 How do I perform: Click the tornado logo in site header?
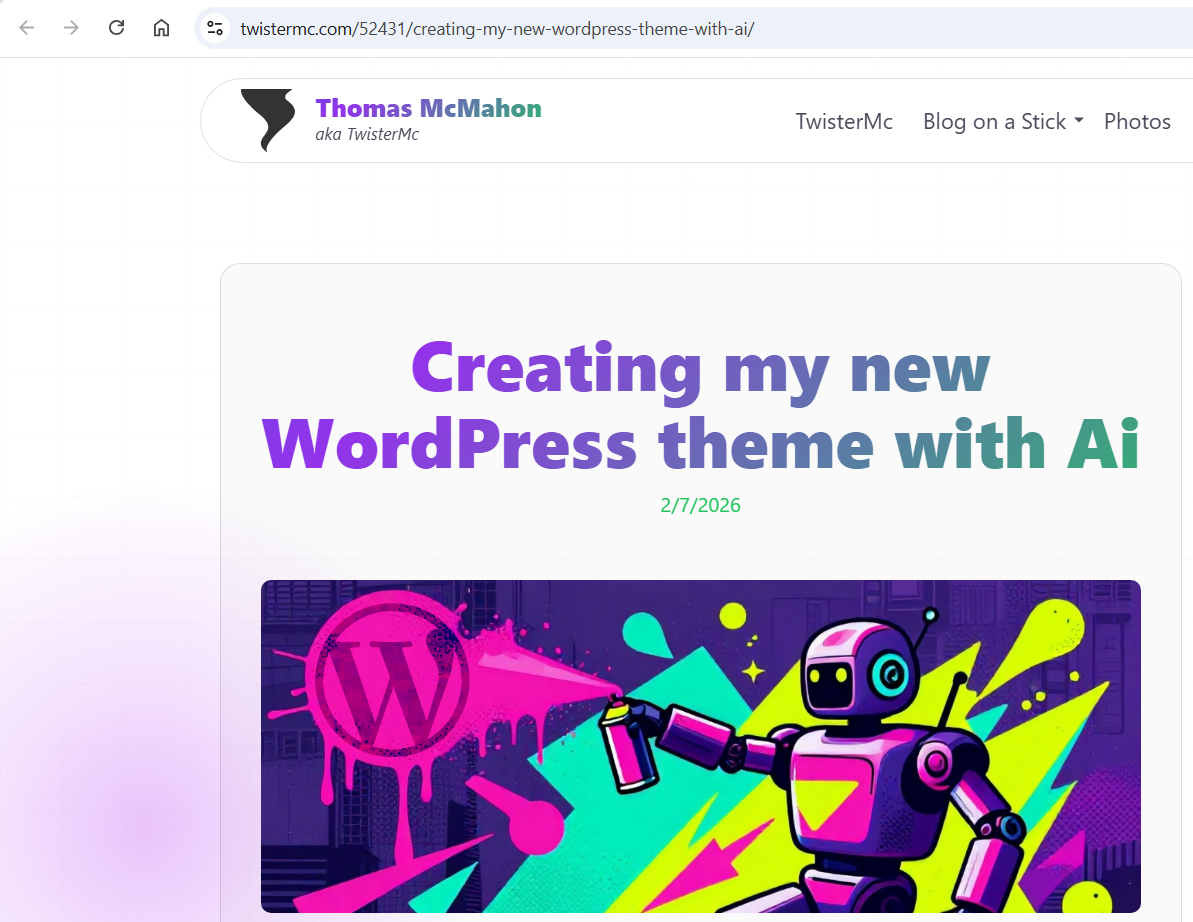268,120
